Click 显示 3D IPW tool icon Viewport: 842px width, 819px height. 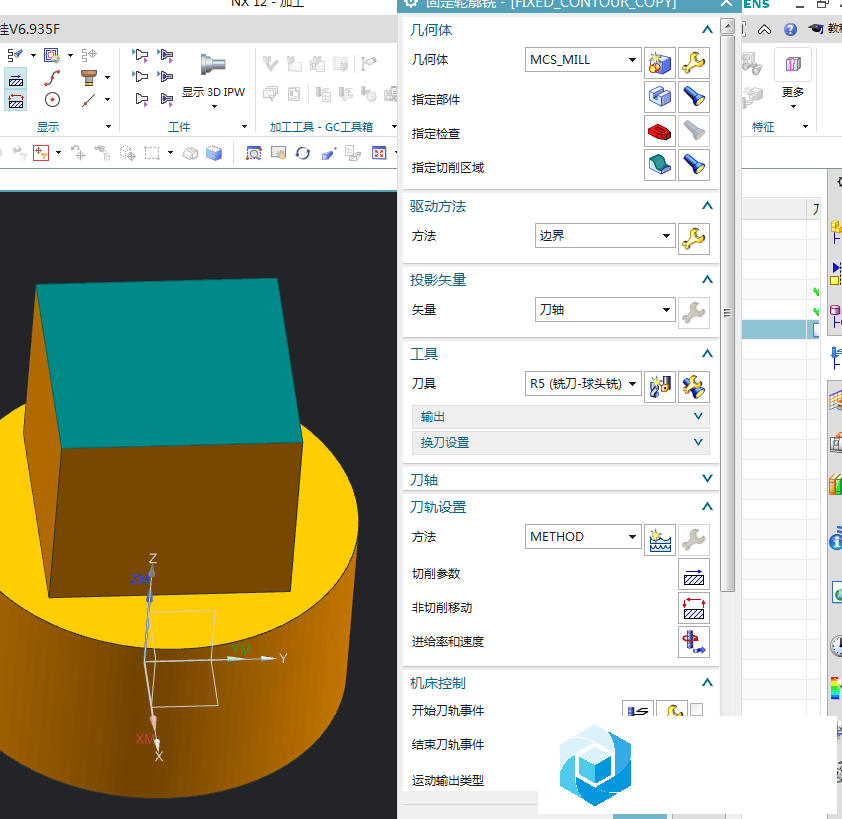(x=213, y=65)
